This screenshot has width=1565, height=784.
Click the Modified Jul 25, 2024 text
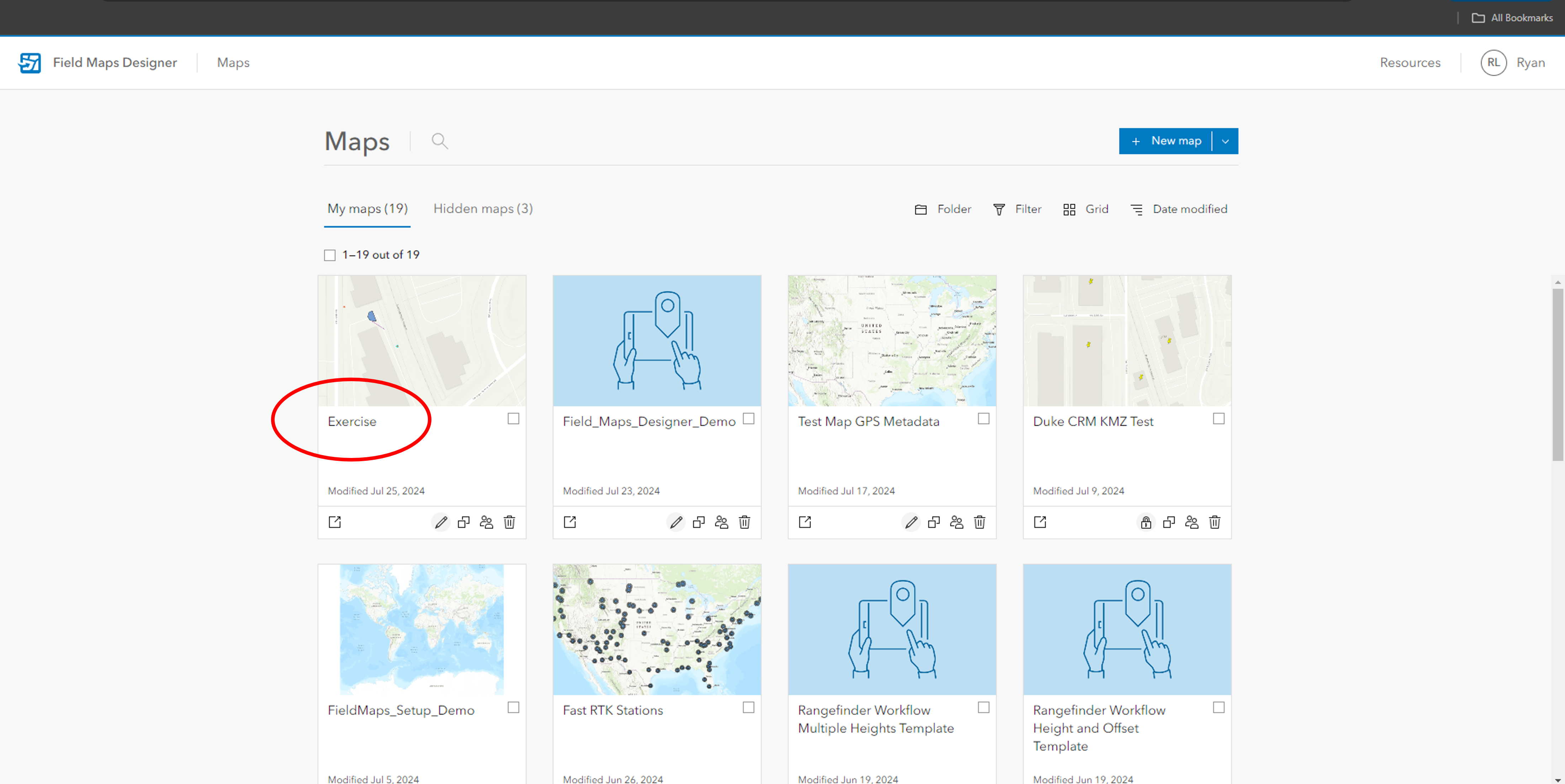point(377,491)
